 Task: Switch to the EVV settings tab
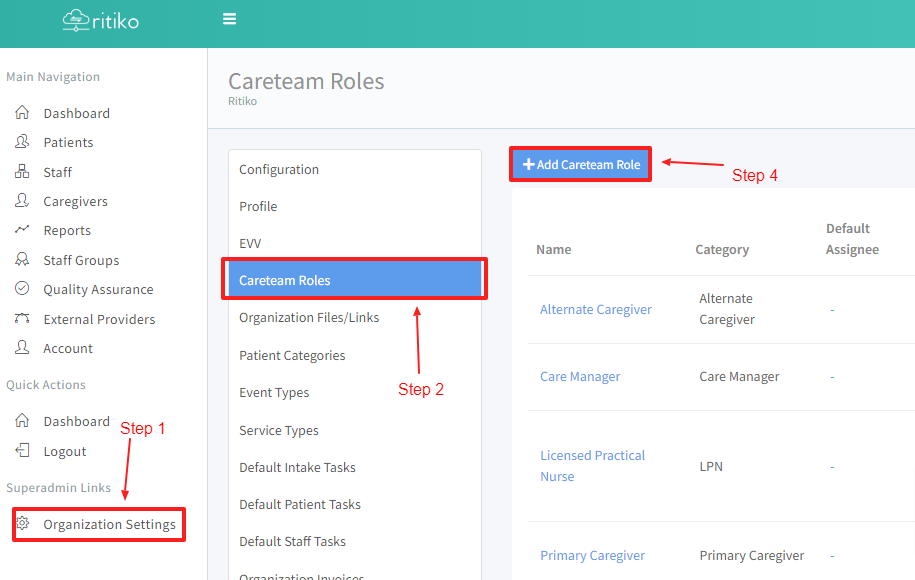[x=250, y=243]
